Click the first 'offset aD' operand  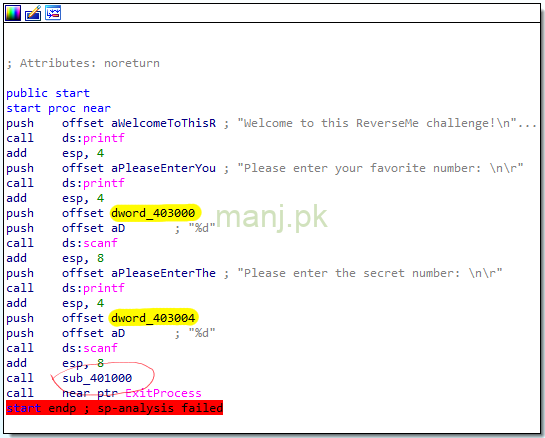pyautogui.click(x=93, y=228)
